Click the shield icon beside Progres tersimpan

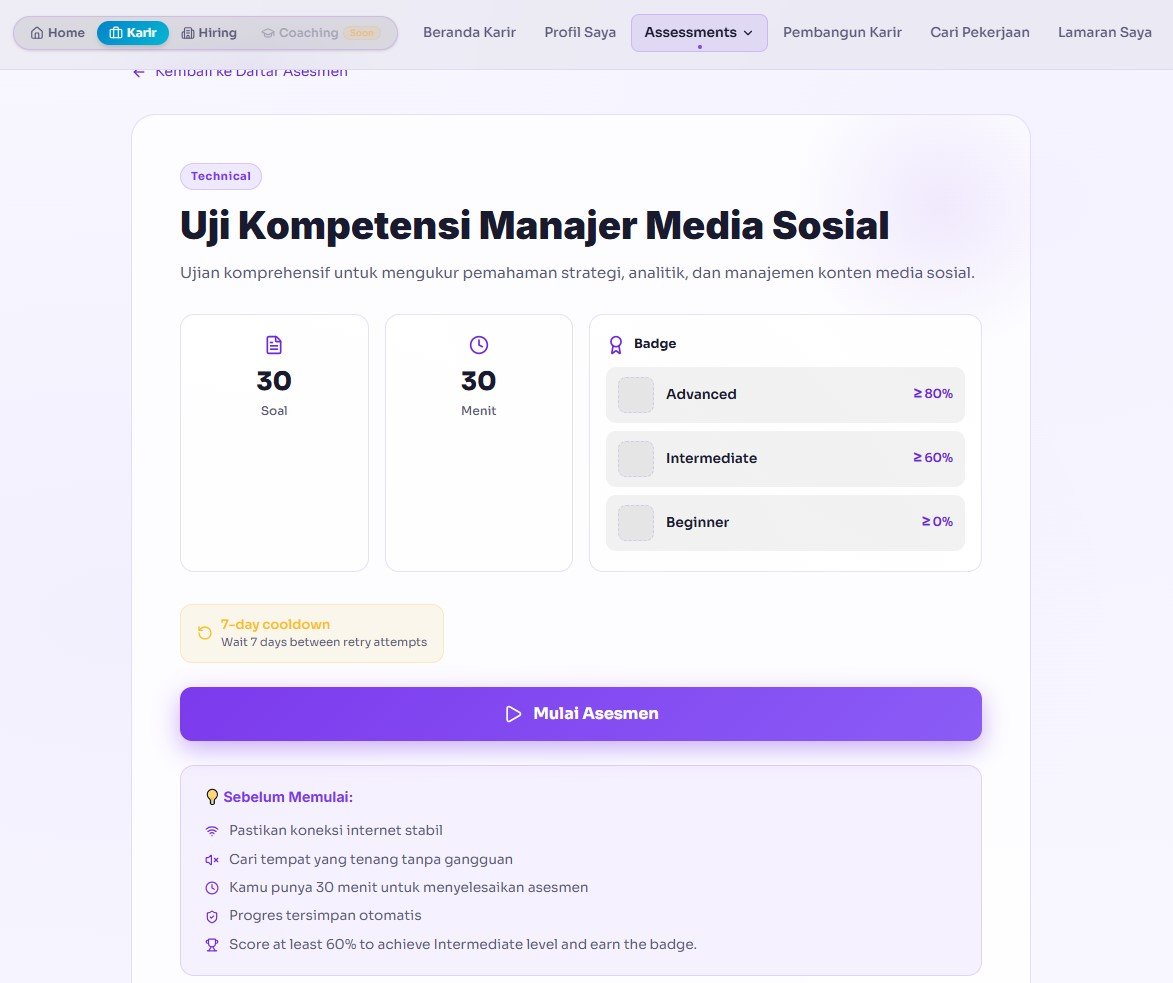(212, 916)
